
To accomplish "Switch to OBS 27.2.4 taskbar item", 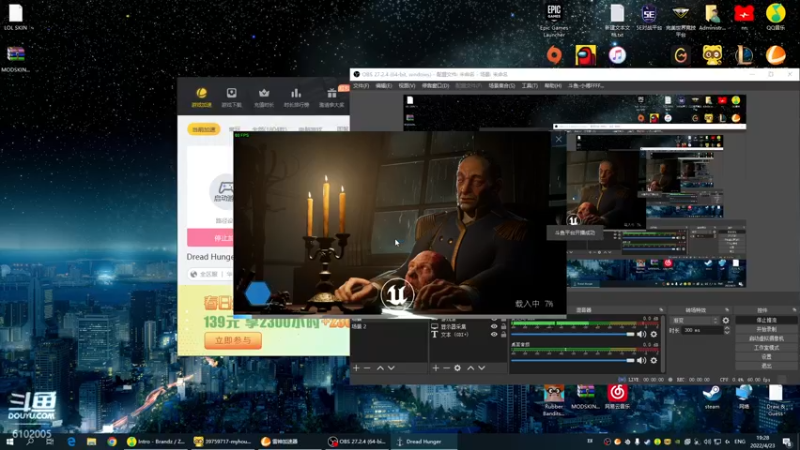I will click(x=357, y=442).
